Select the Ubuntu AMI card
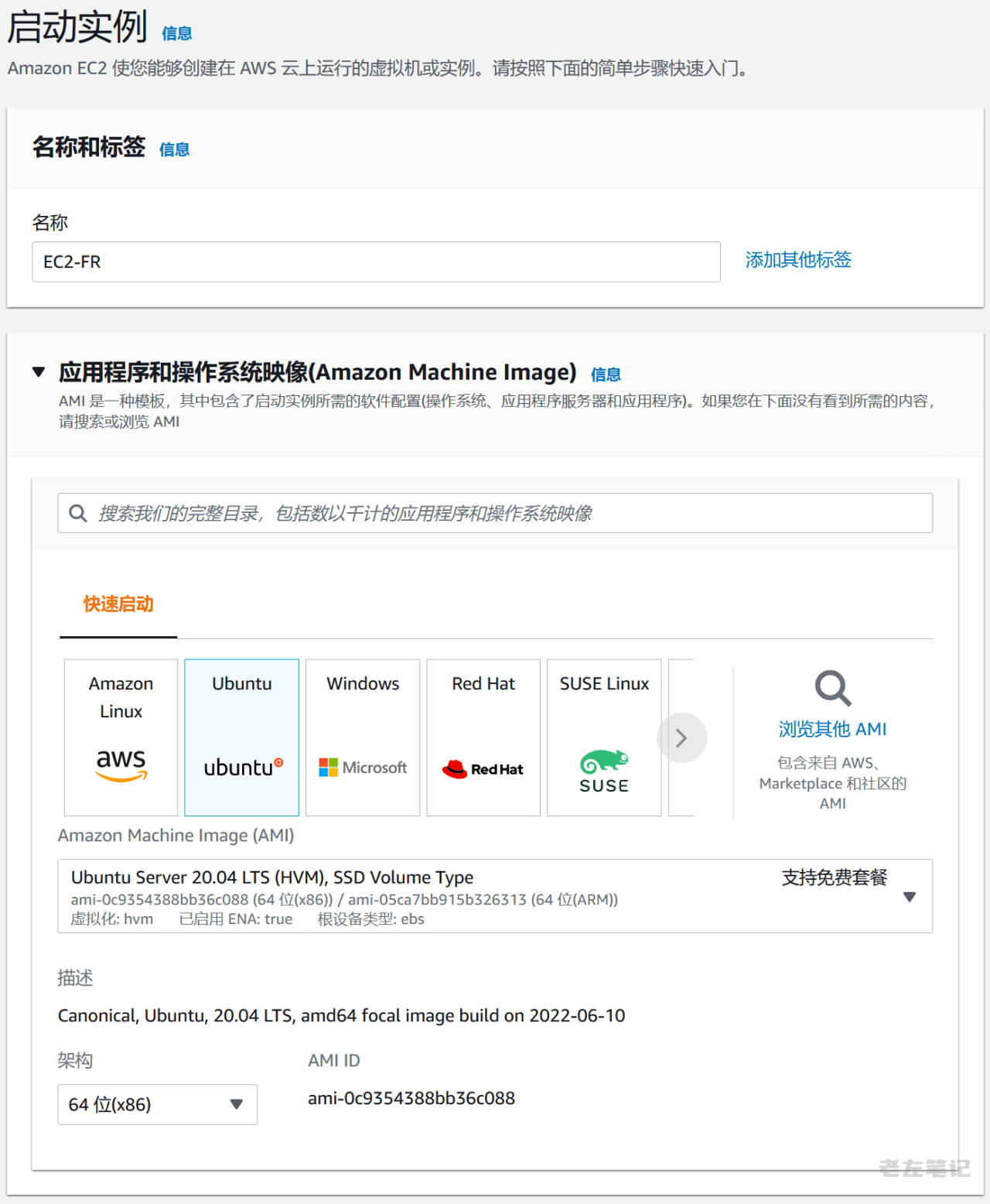The image size is (990, 1204). coord(242,737)
